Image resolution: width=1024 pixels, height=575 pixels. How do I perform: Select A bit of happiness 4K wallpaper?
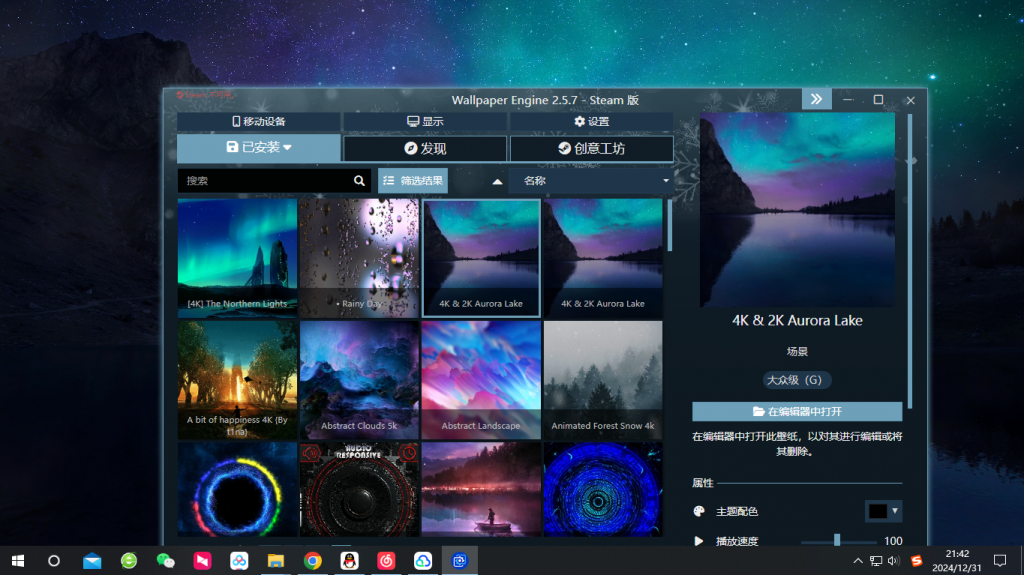(x=237, y=380)
